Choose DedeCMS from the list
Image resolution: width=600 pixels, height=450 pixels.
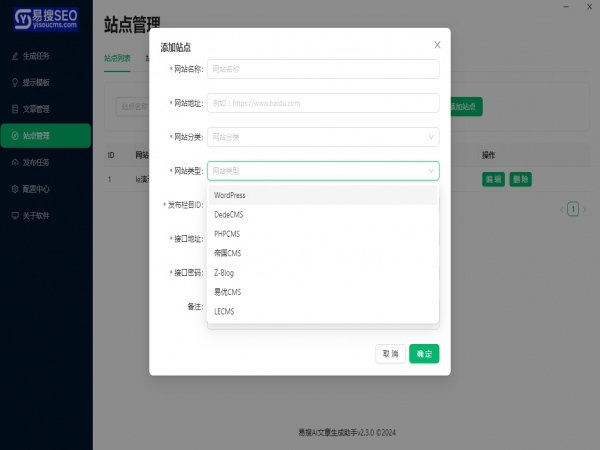(323, 215)
